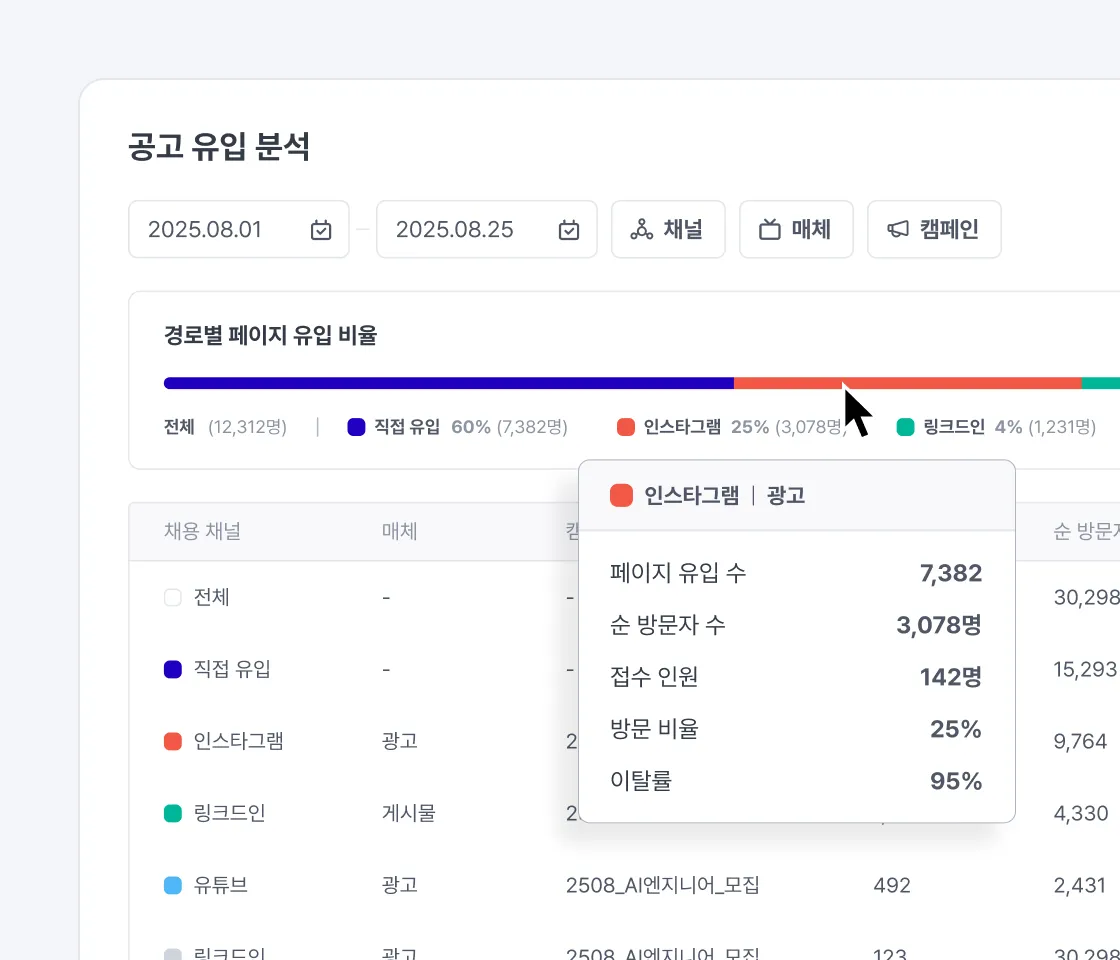The height and width of the screenshot is (960, 1120).
Task: Click the 매체 filter button
Action: click(x=796, y=229)
